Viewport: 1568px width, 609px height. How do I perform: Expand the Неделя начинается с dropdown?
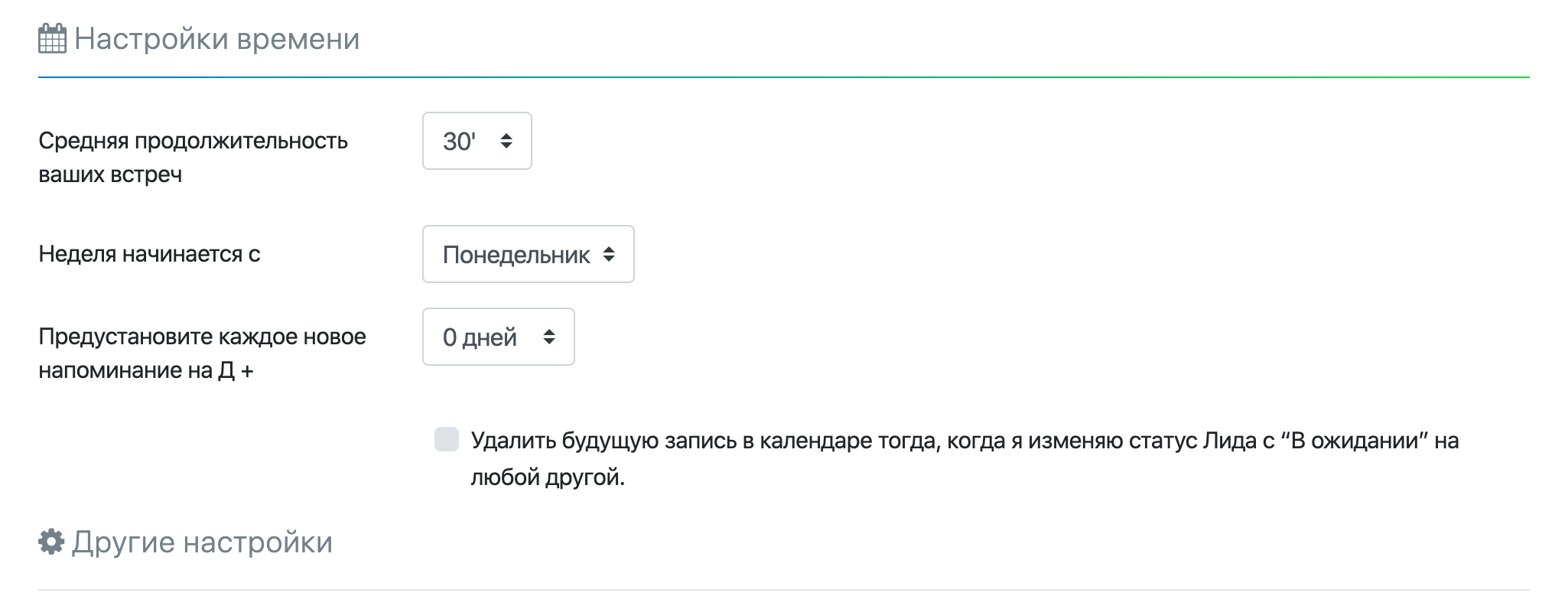pos(528,254)
